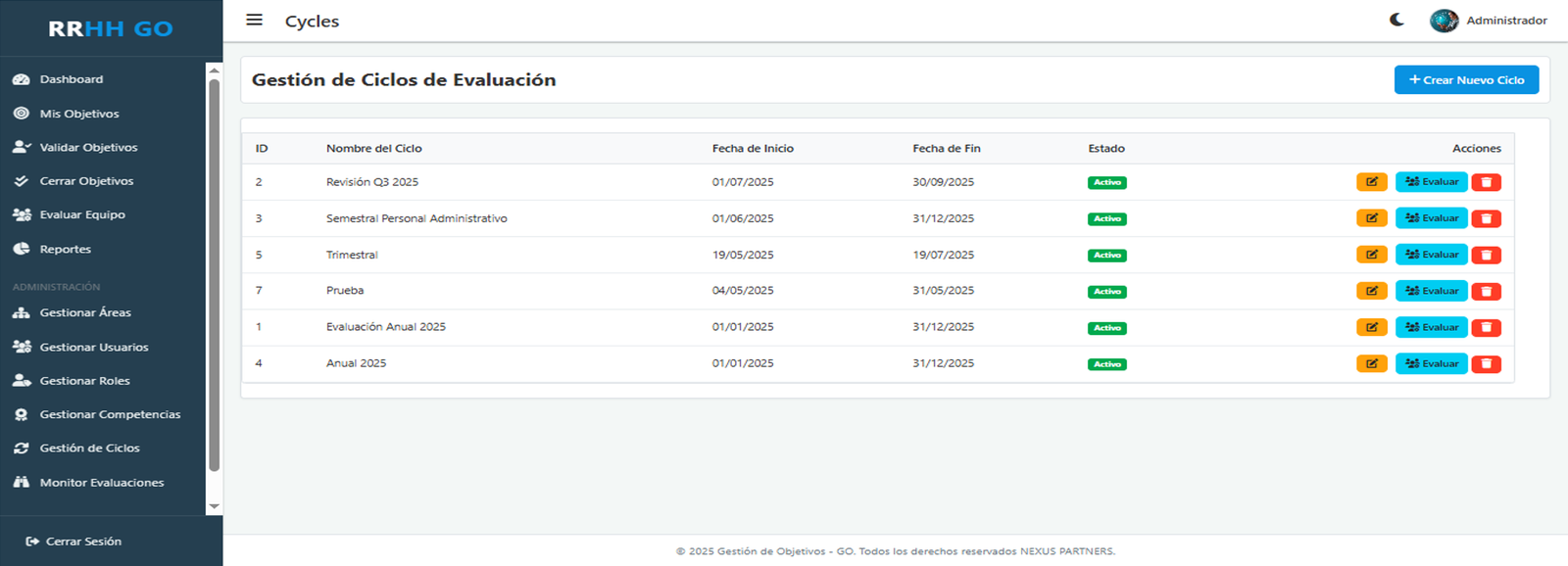This screenshot has width=1568, height=566.
Task: Click the sidebar scroll up arrow
Action: [x=214, y=70]
